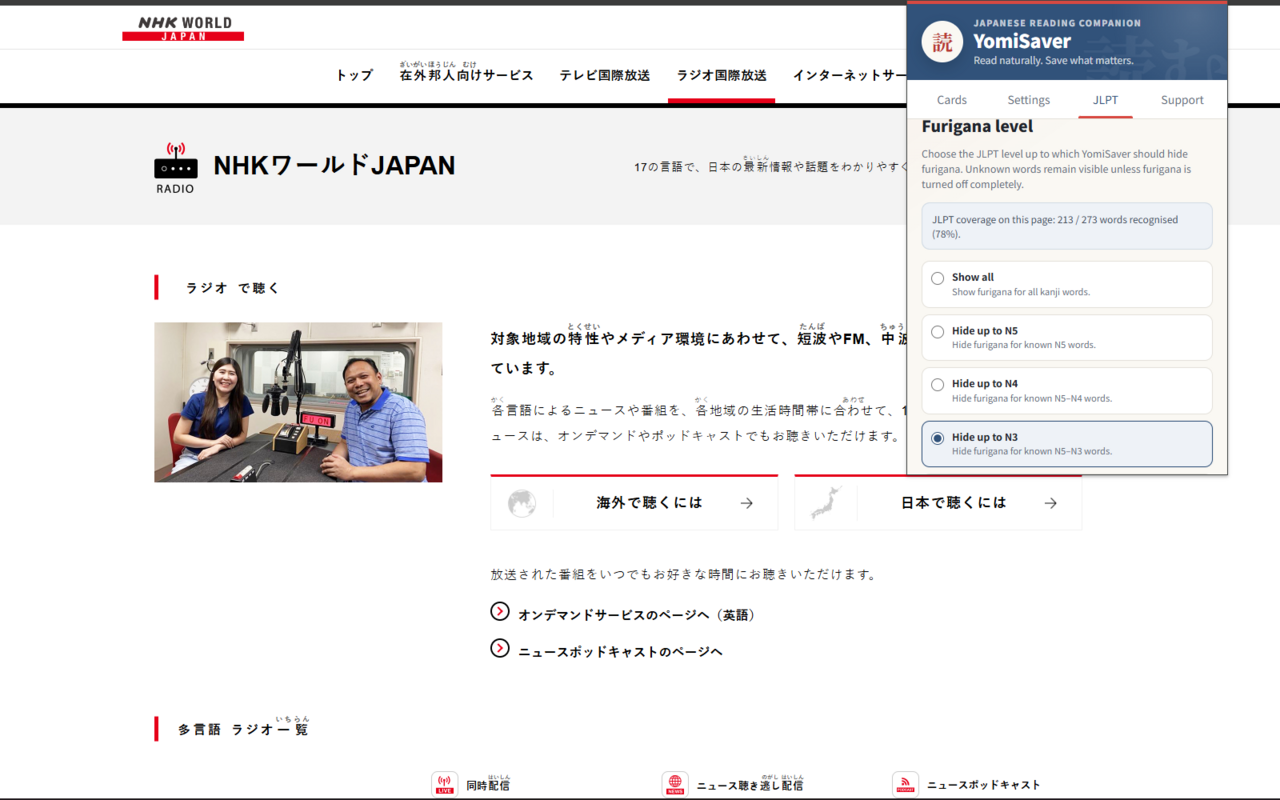Click the ニュースポッドキャスト link at the bottom
This screenshot has width=1280, height=800.
[x=984, y=785]
